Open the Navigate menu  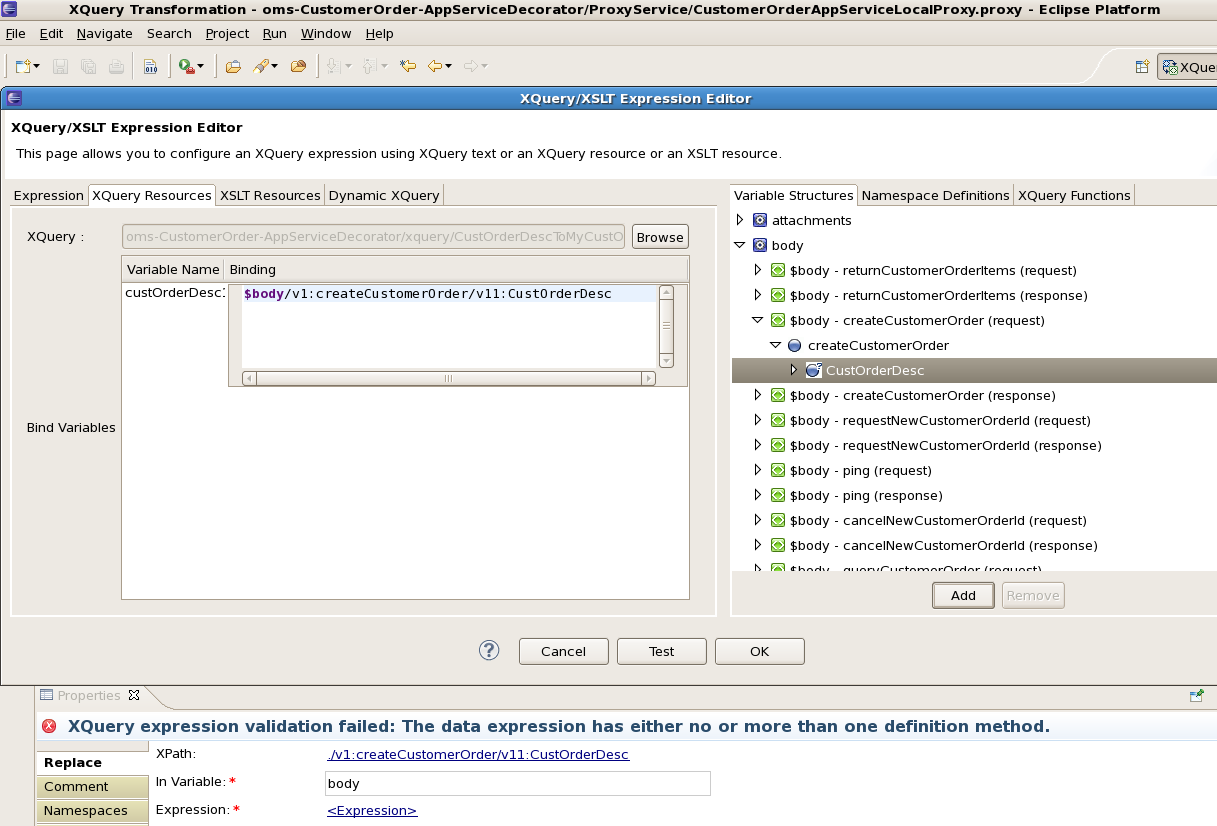pos(104,33)
